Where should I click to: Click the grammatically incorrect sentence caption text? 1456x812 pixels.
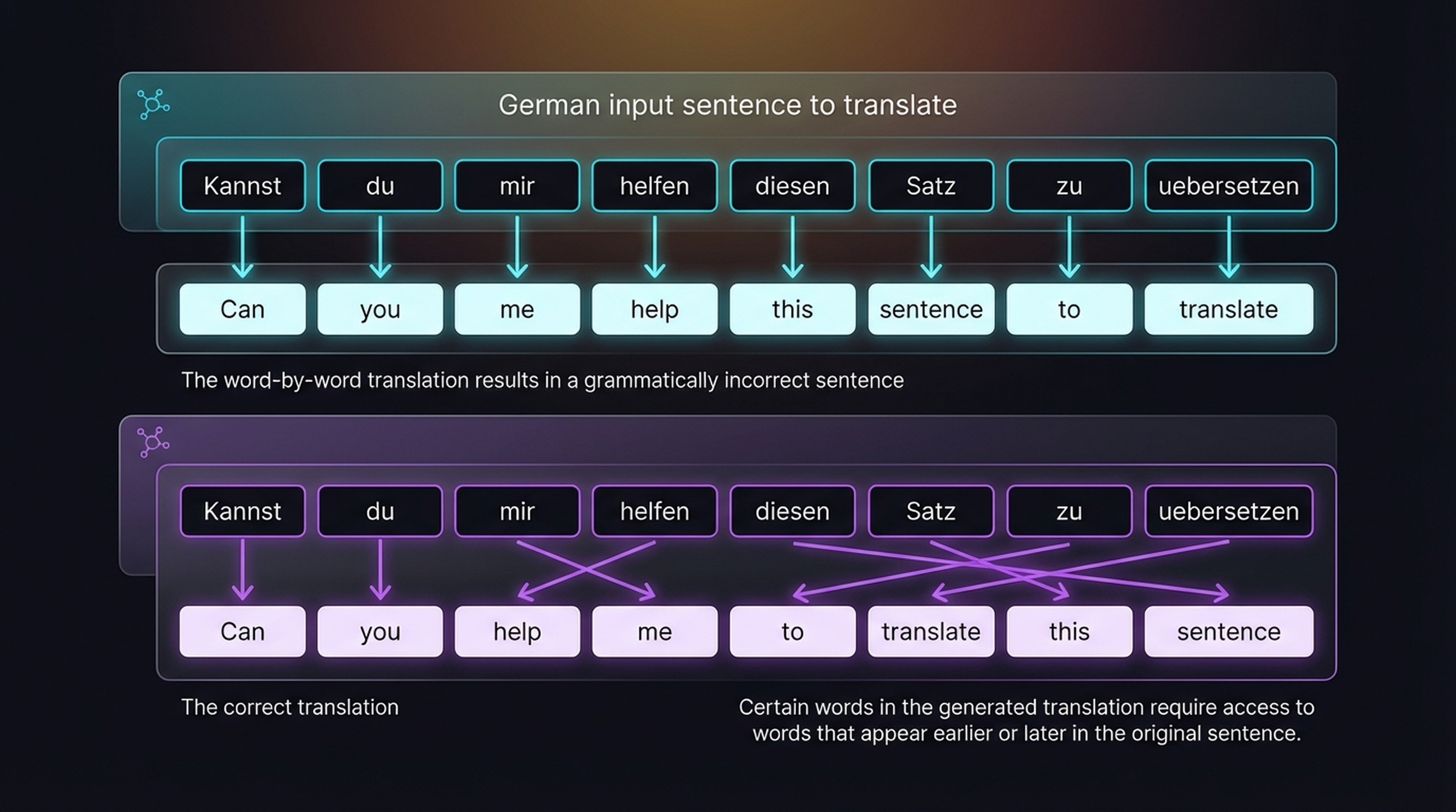click(x=543, y=380)
